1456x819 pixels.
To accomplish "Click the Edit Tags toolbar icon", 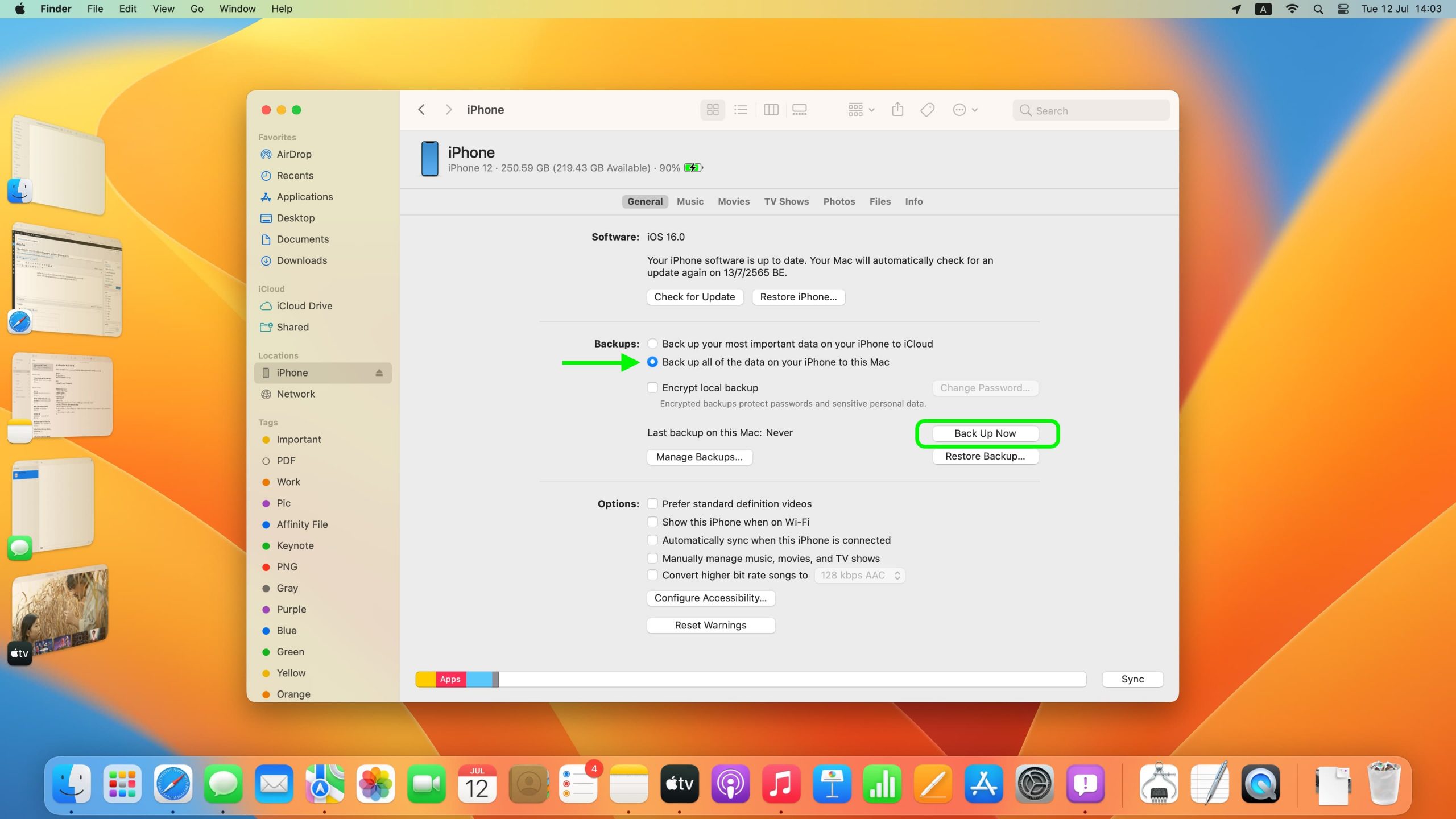I will (x=927, y=110).
